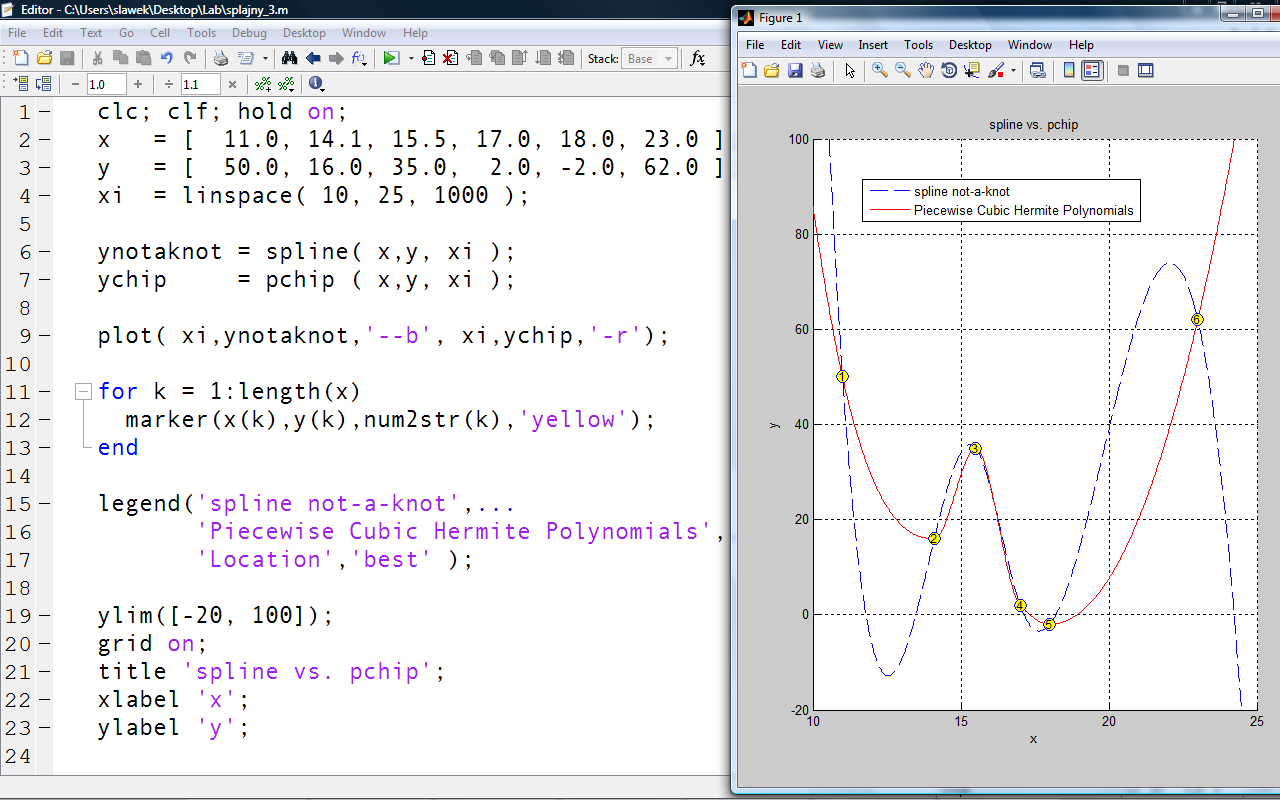This screenshot has height=800, width=1280.
Task: Toggle the Edit Plot arrow tool
Action: [850, 70]
